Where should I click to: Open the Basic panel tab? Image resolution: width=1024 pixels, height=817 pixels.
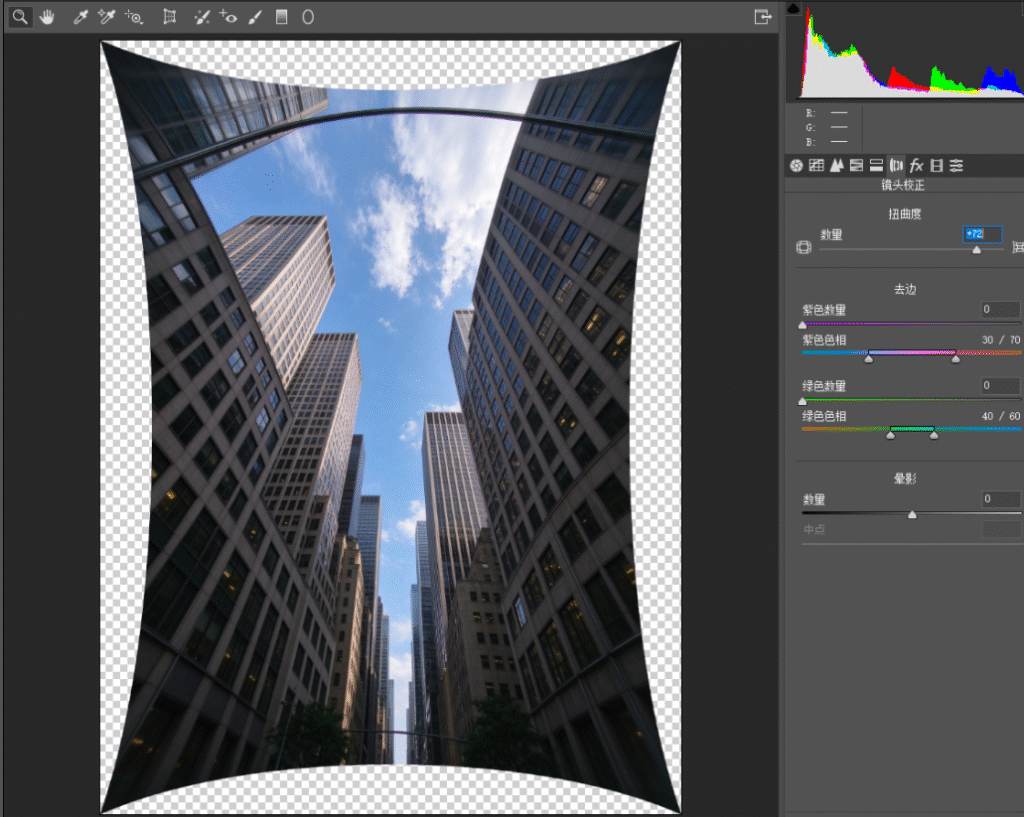click(x=796, y=166)
